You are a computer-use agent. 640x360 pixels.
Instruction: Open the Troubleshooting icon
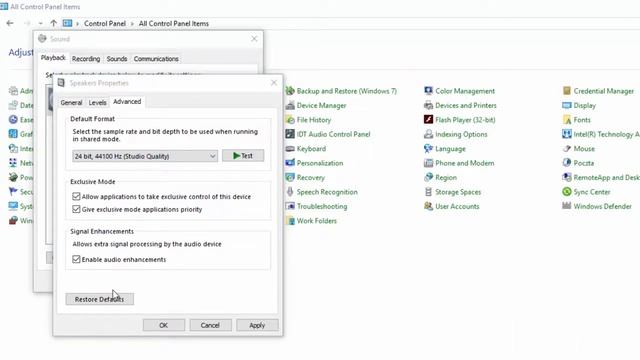click(x=290, y=206)
